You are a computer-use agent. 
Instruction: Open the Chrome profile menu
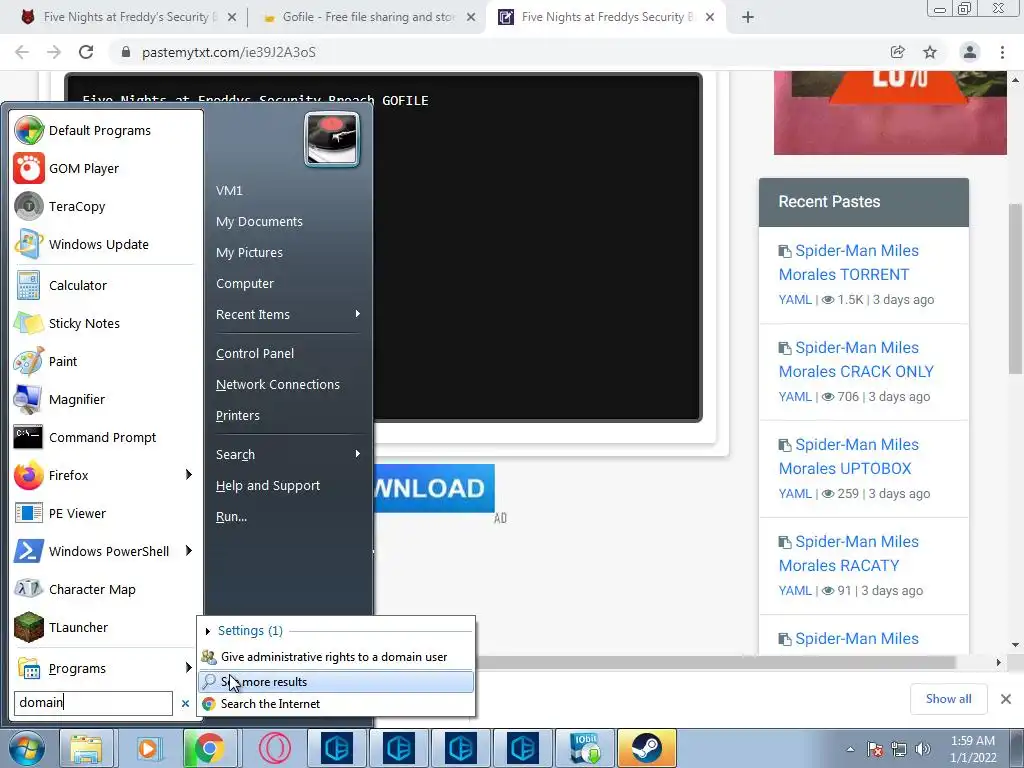click(x=970, y=52)
